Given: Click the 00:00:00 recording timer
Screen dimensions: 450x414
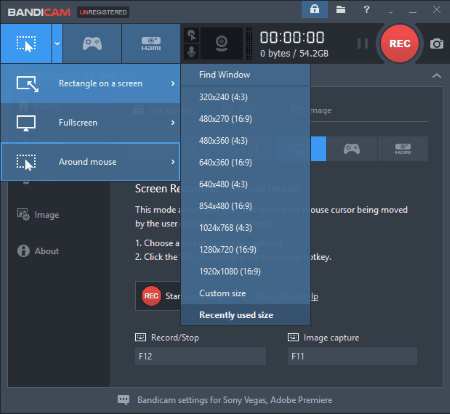Looking at the screenshot, I should tap(292, 37).
